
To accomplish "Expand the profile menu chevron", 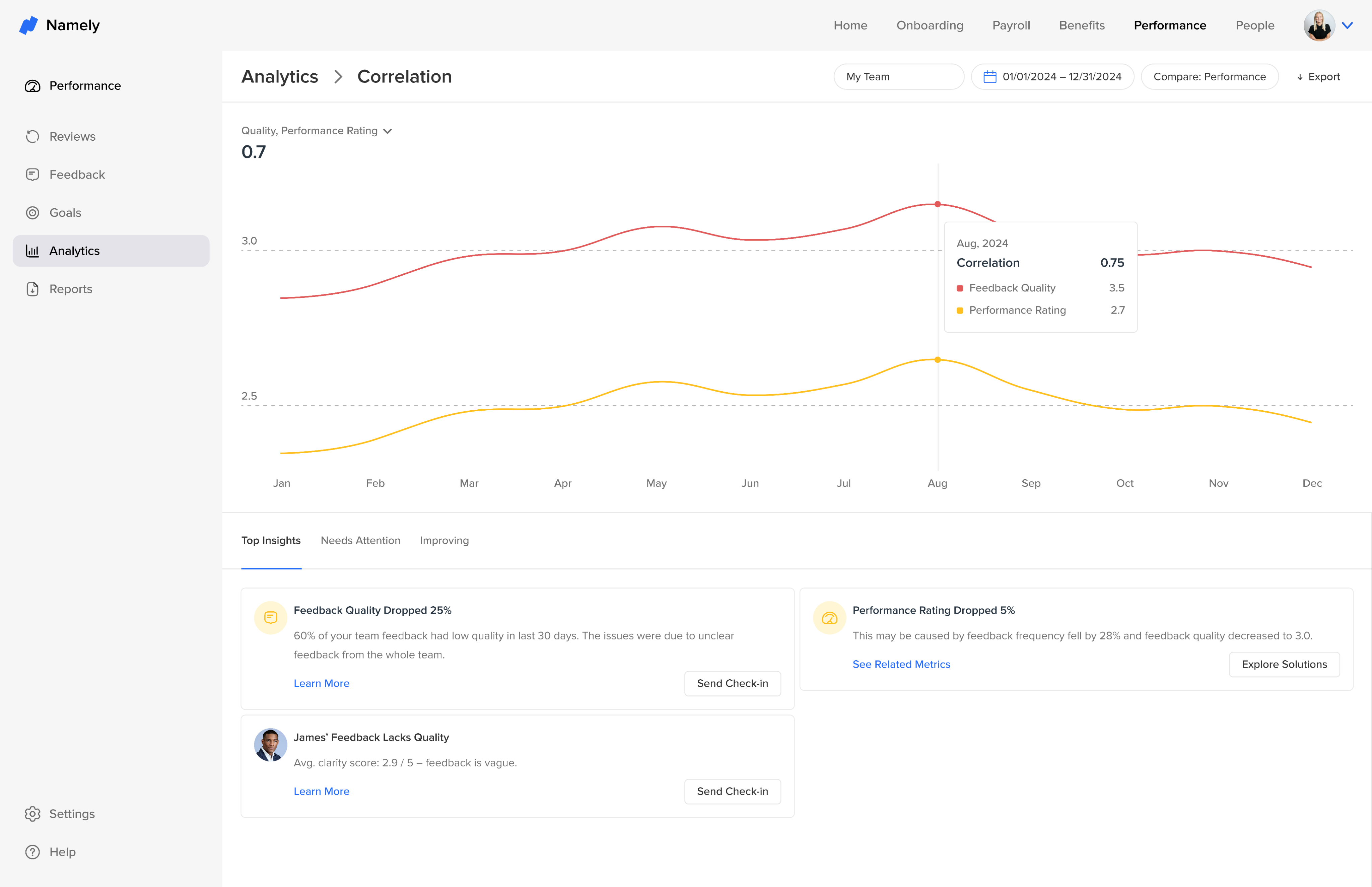I will 1347,25.
